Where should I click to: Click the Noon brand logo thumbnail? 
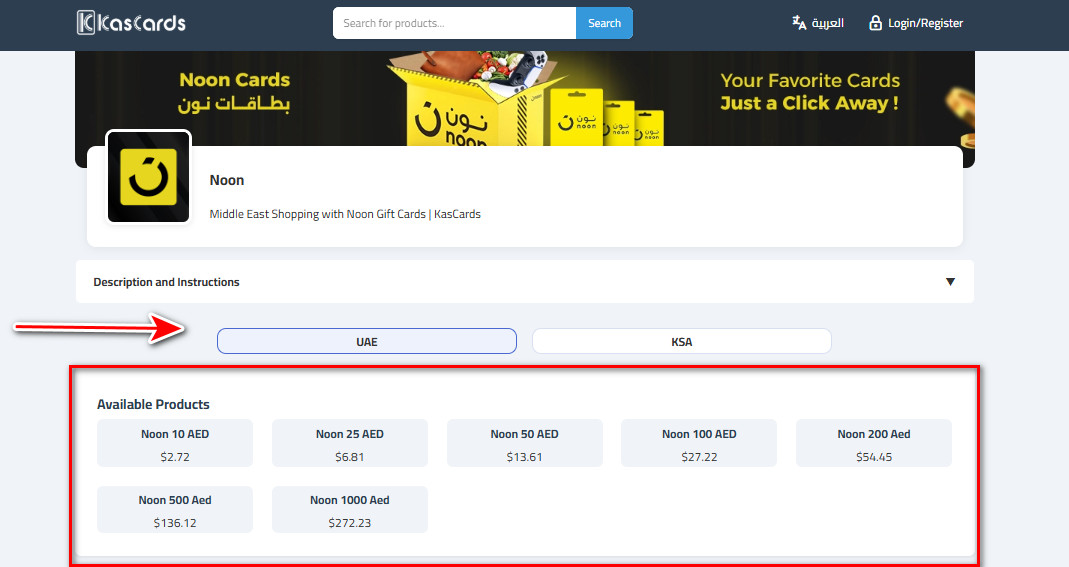(x=149, y=177)
